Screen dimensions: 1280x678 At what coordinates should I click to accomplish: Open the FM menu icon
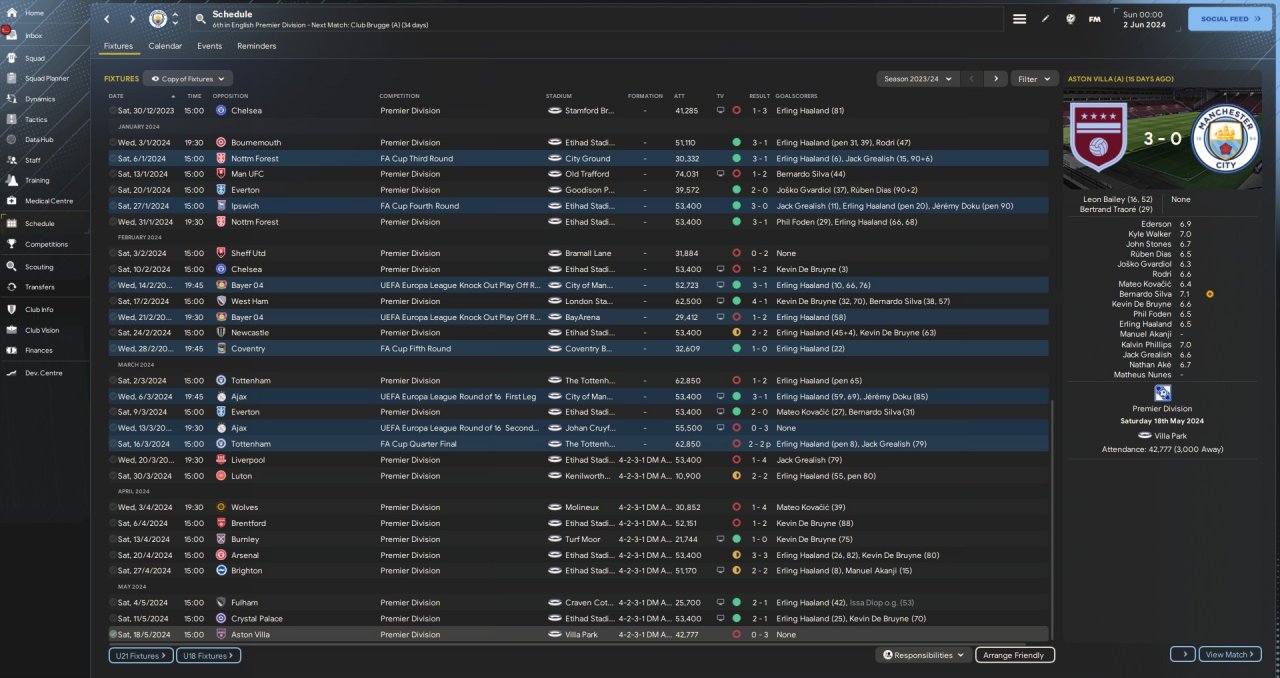click(x=1095, y=19)
